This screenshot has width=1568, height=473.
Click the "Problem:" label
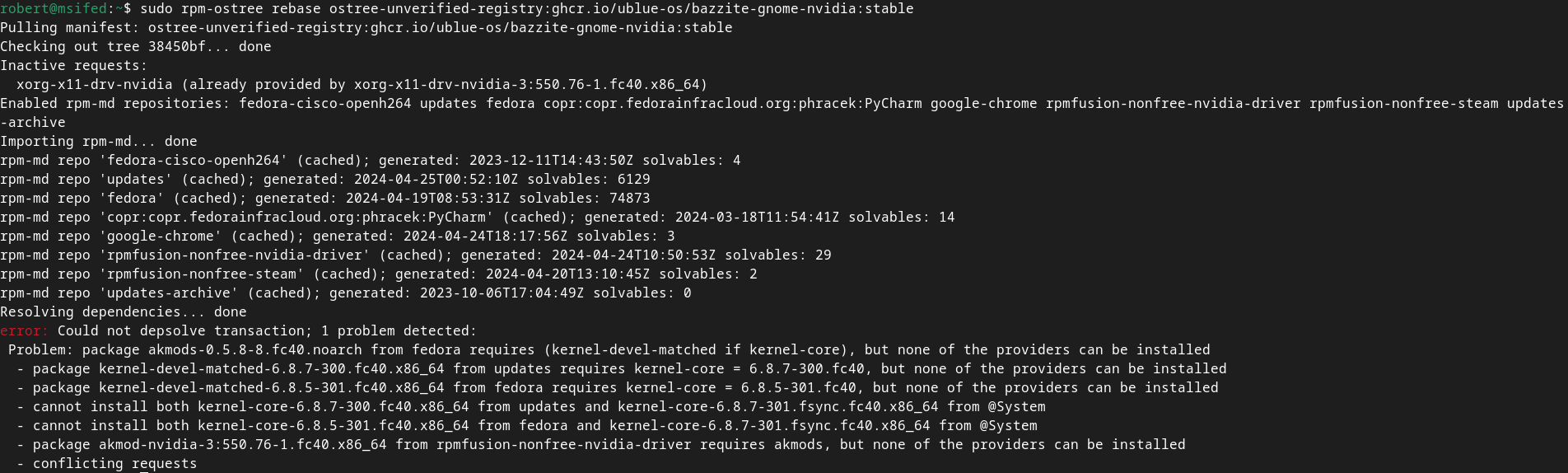click(x=41, y=350)
